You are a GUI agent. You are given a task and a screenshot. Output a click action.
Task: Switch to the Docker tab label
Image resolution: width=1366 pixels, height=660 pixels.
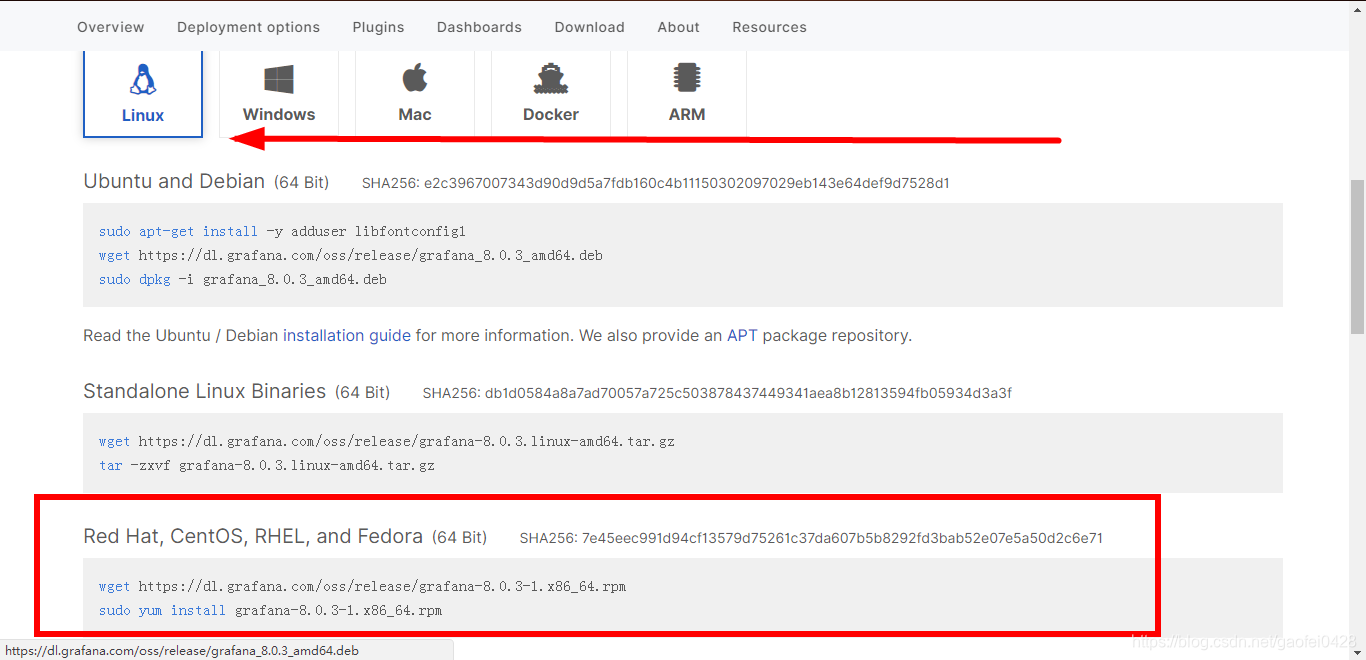click(551, 114)
